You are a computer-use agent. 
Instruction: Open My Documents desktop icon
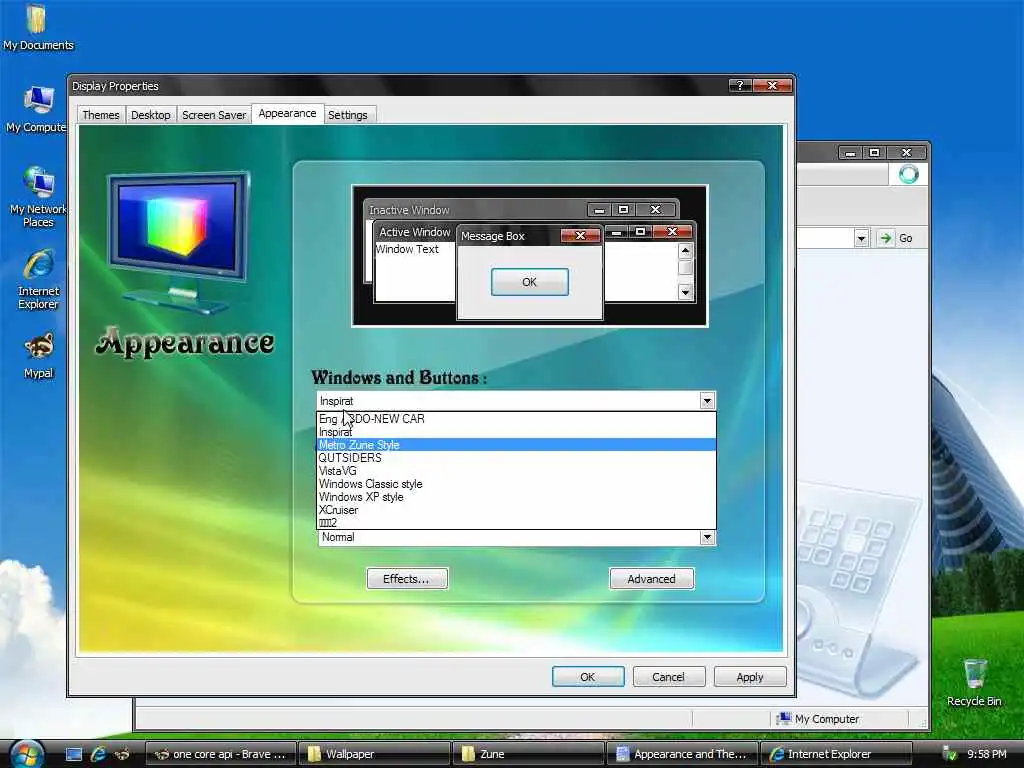click(37, 26)
